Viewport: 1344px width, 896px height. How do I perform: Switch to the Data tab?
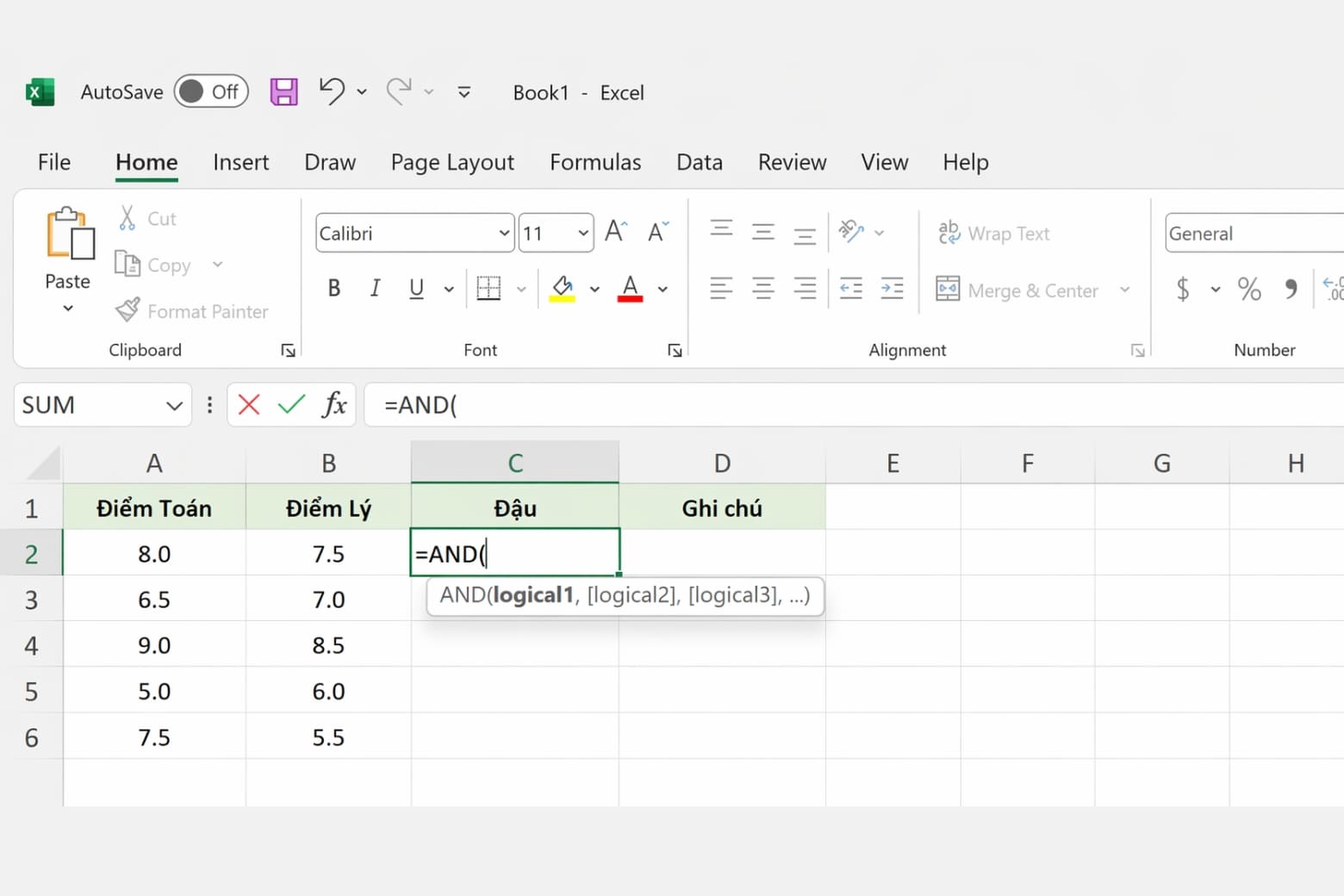pyautogui.click(x=700, y=162)
